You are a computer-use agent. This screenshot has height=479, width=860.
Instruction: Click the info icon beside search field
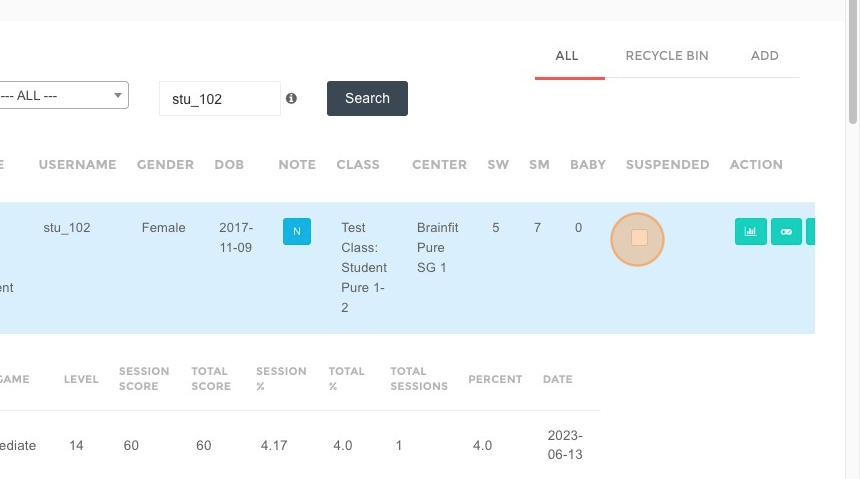pyautogui.click(x=291, y=98)
